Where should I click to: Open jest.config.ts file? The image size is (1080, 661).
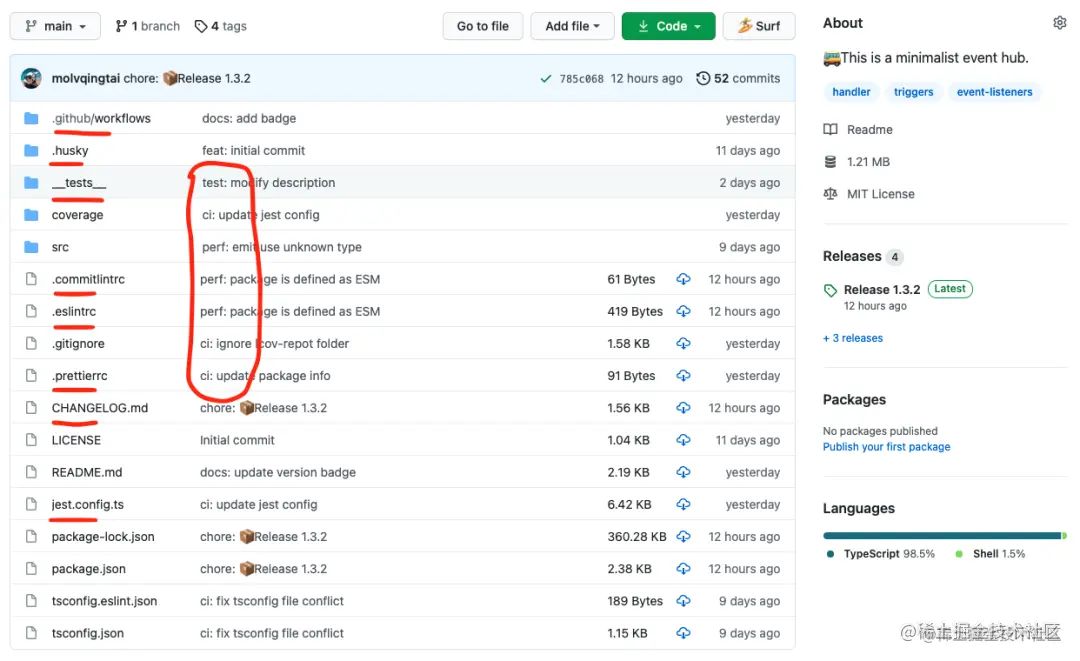87,505
